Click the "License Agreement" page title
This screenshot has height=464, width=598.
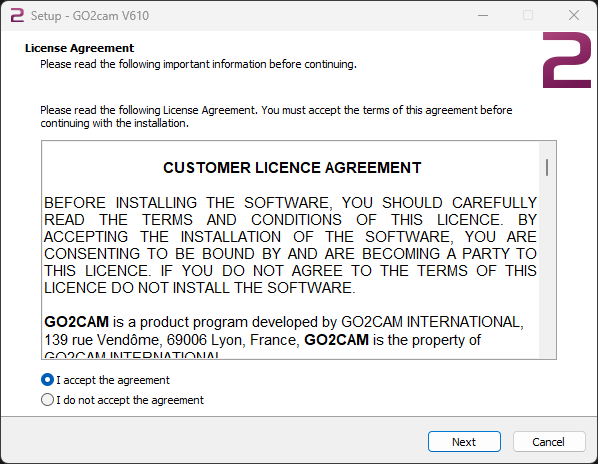[79, 48]
